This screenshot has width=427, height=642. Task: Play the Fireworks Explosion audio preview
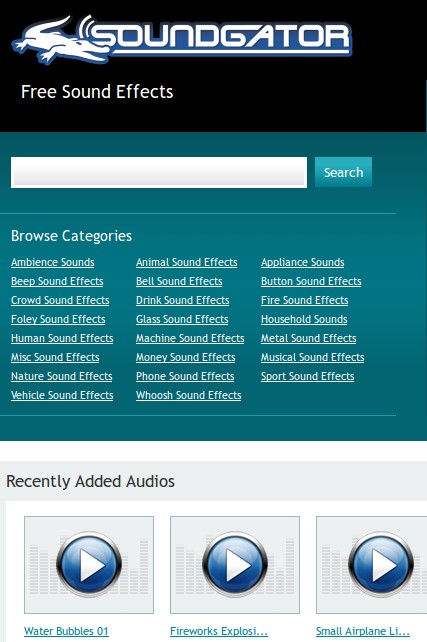(x=235, y=565)
